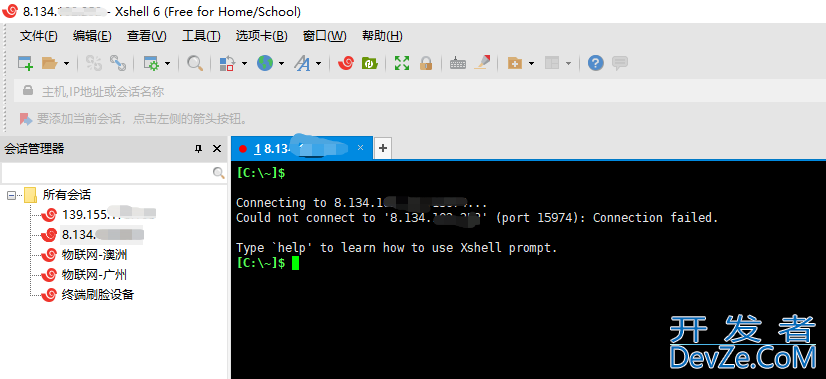Click the Connecting to 8.134 line
The width and height of the screenshot is (826, 379).
(361, 203)
